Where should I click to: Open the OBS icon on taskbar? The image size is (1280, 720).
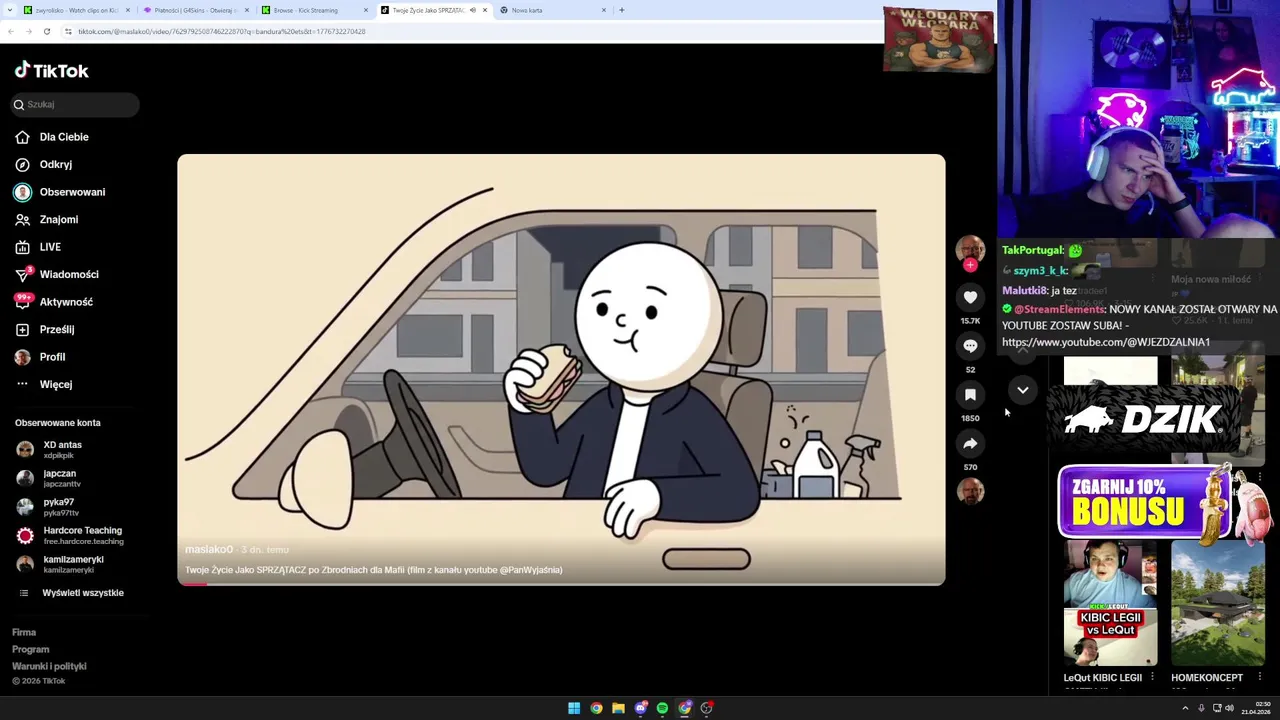pos(707,708)
